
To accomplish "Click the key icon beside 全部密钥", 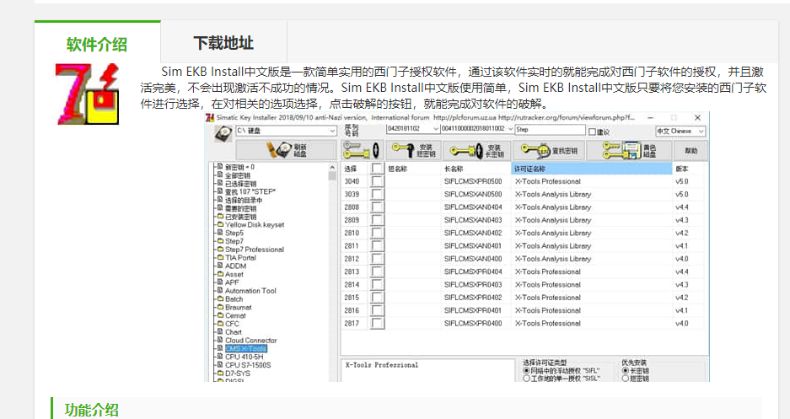I will tap(220, 175).
